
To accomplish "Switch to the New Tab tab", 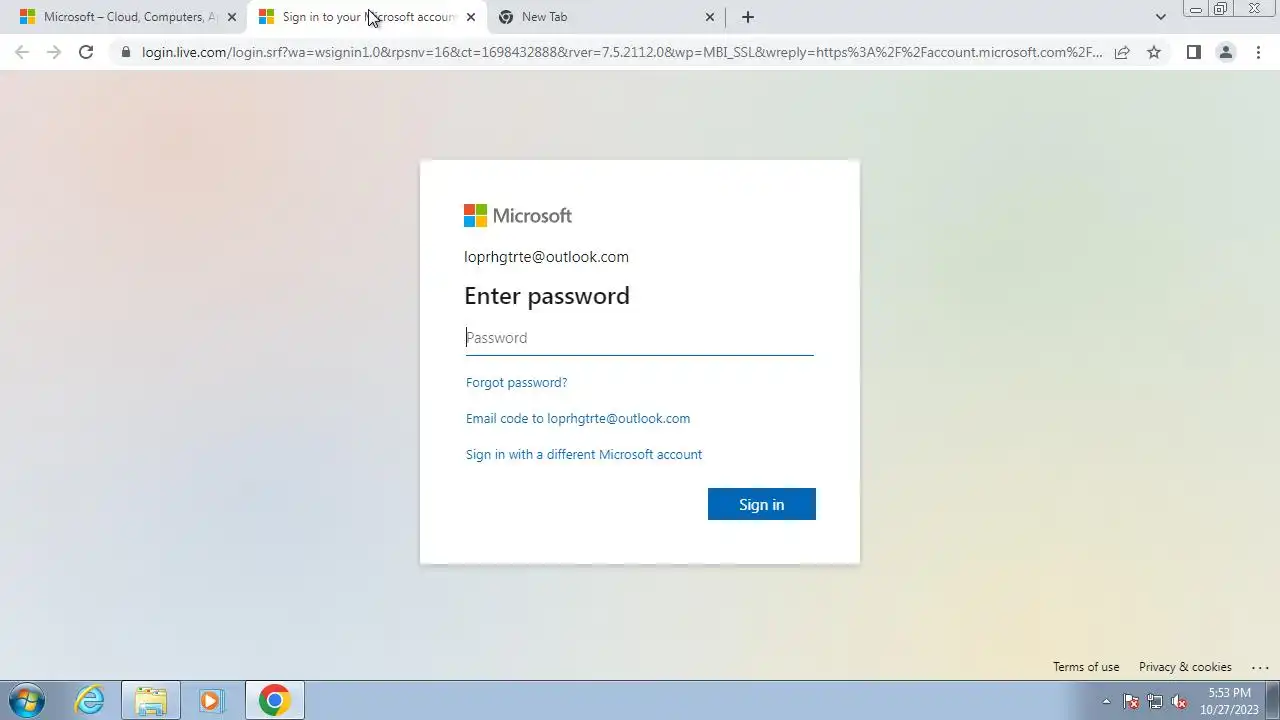I will point(607,17).
